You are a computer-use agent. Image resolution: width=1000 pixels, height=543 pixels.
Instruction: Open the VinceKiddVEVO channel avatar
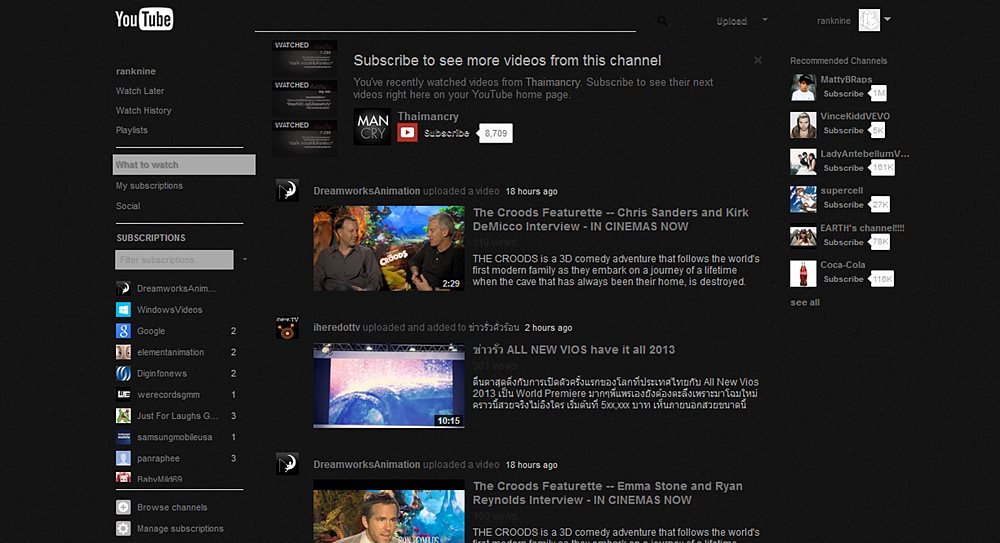(803, 125)
